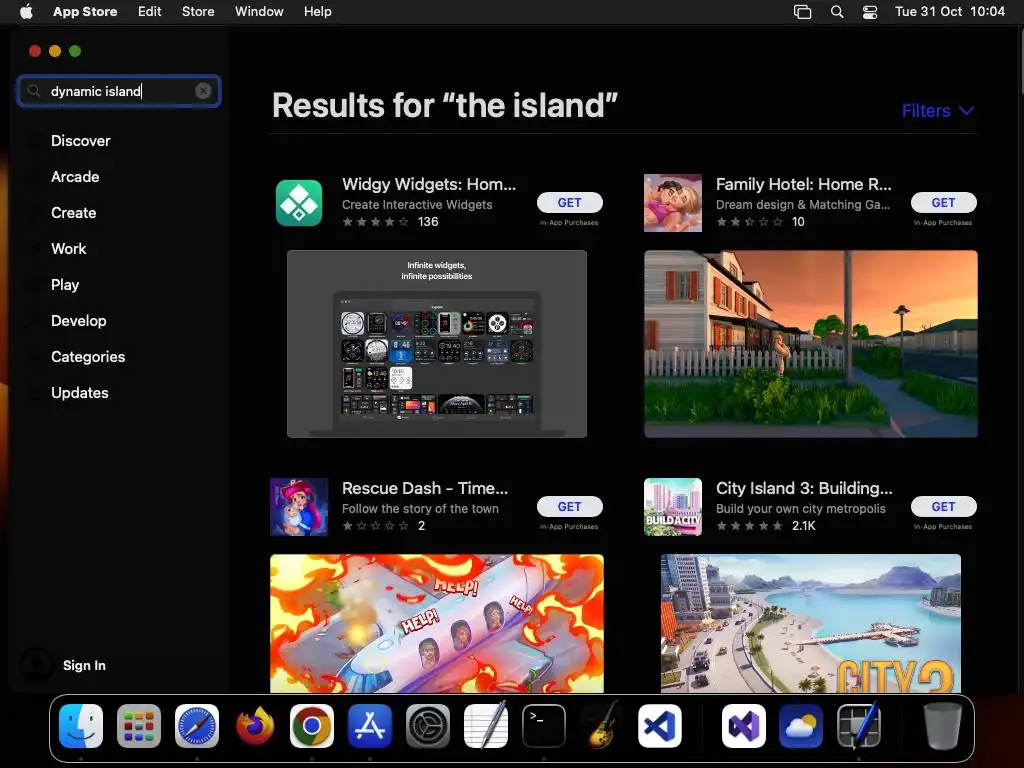Viewport: 1024px width, 768px height.
Task: Open the Rescue Dash screenshot preview
Action: click(x=437, y=623)
